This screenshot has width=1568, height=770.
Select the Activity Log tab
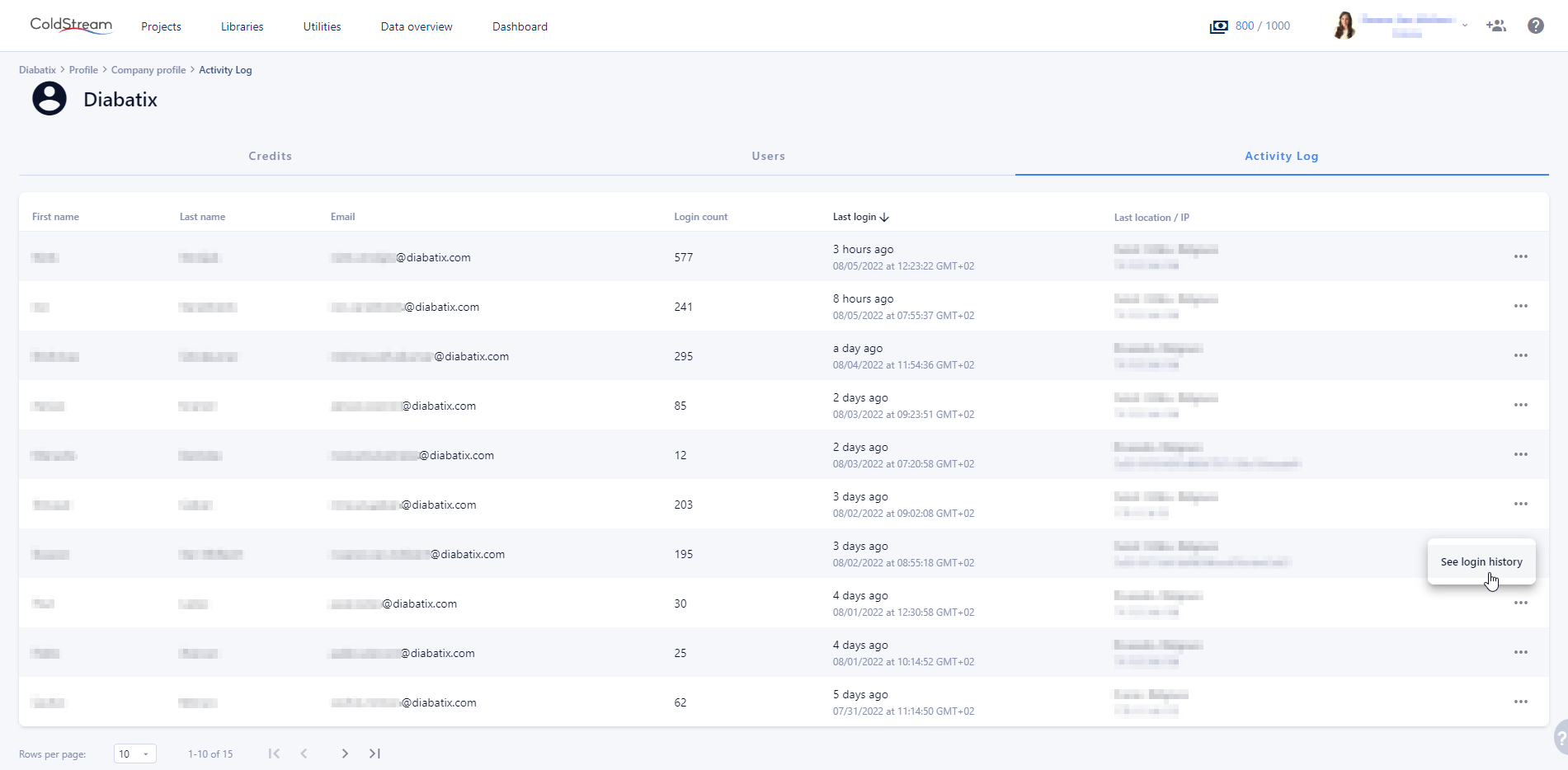1282,156
